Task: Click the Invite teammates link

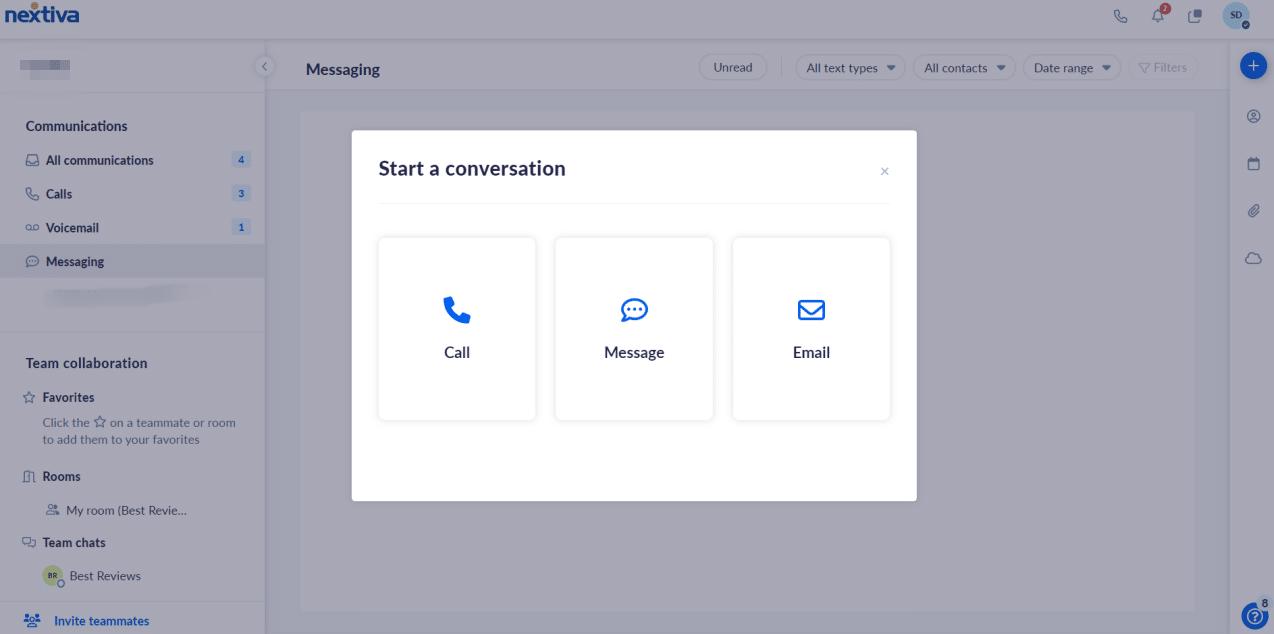Action: 101,620
